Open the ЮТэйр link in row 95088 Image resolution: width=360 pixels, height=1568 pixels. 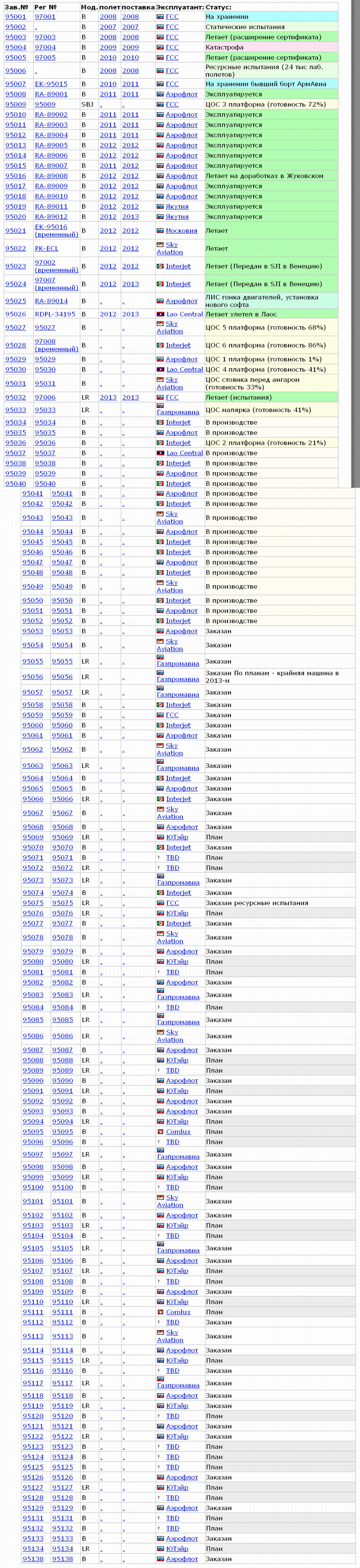[x=177, y=1060]
